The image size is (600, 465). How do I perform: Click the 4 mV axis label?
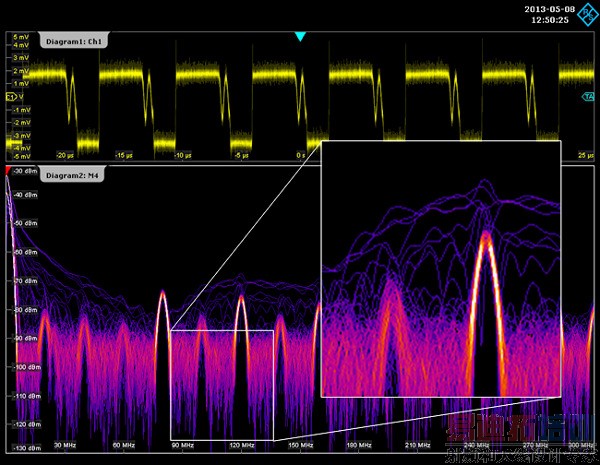click(21, 45)
